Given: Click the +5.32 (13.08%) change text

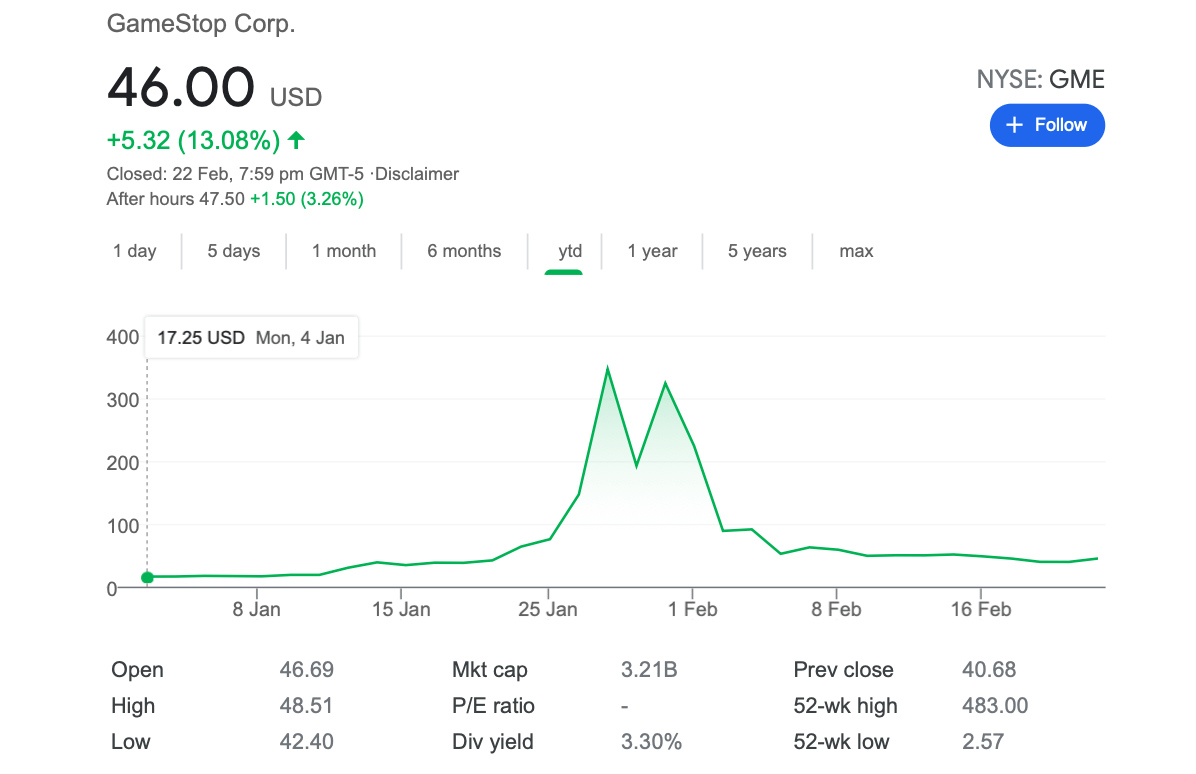Looking at the screenshot, I should click(194, 140).
